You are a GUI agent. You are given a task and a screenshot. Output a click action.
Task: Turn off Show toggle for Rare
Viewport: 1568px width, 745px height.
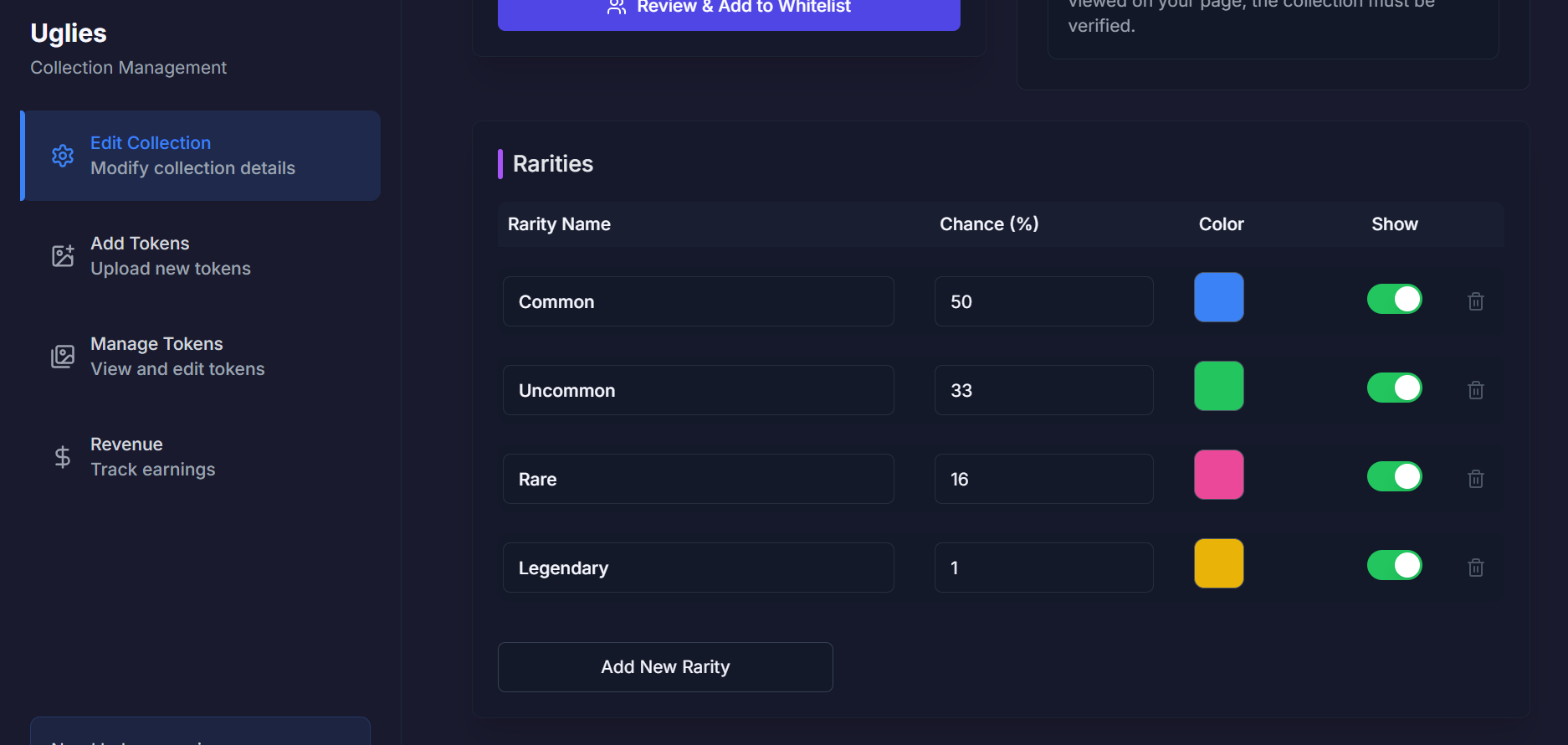click(1394, 476)
